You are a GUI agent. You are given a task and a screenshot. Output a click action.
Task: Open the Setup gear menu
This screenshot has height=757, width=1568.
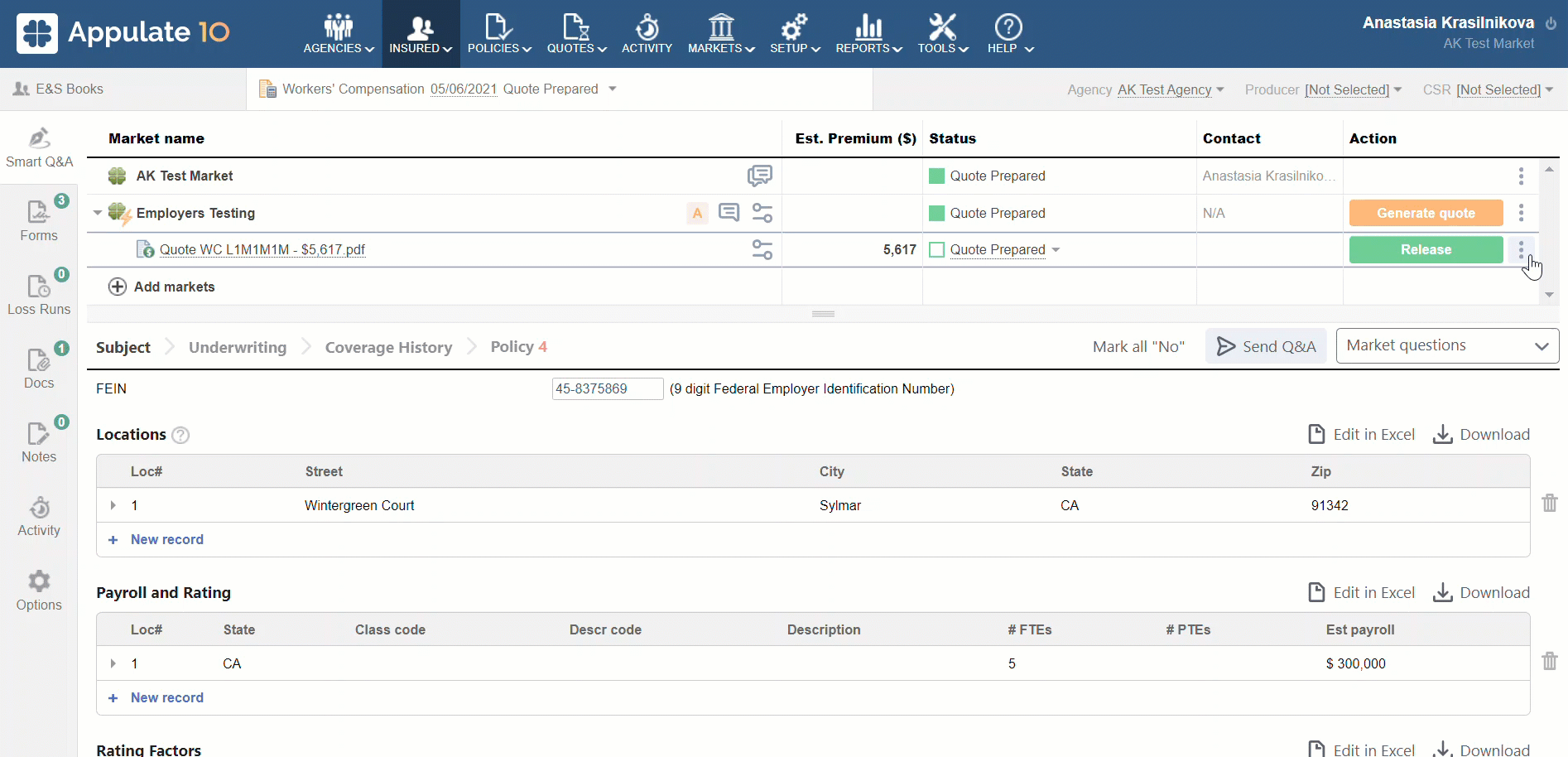pos(795,34)
